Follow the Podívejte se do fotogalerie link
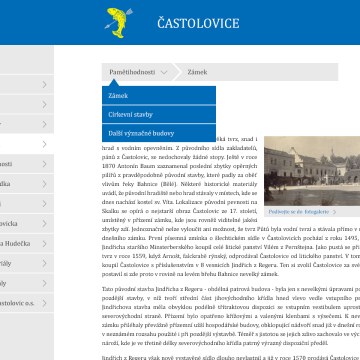Image resolution: width=360 pixels, height=360 pixels. point(299,212)
